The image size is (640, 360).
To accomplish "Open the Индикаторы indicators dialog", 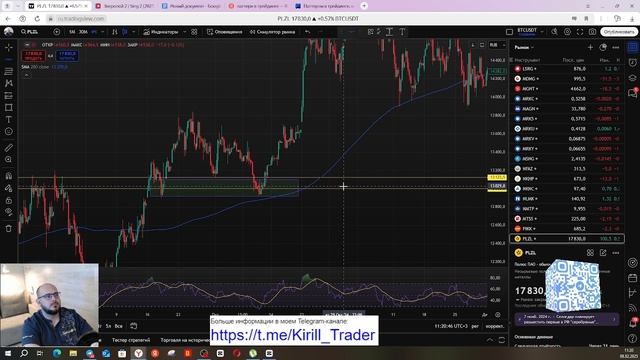I will (x=161, y=32).
